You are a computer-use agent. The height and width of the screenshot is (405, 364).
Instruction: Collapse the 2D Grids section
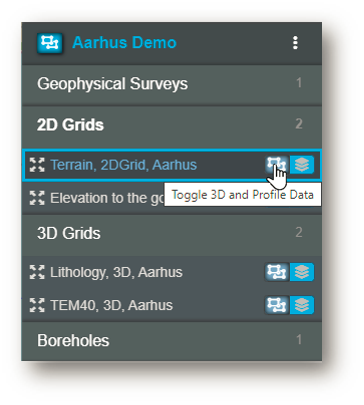tap(172, 125)
